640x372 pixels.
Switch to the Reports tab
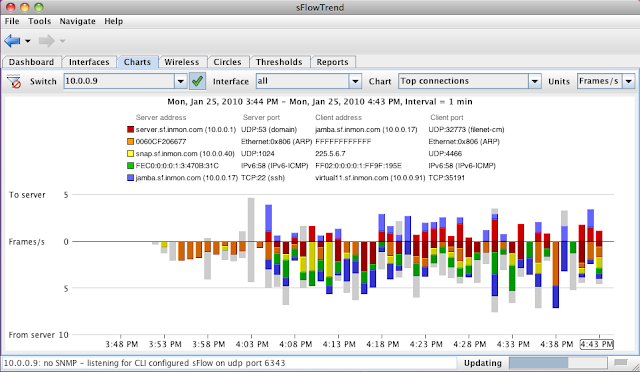[x=333, y=62]
